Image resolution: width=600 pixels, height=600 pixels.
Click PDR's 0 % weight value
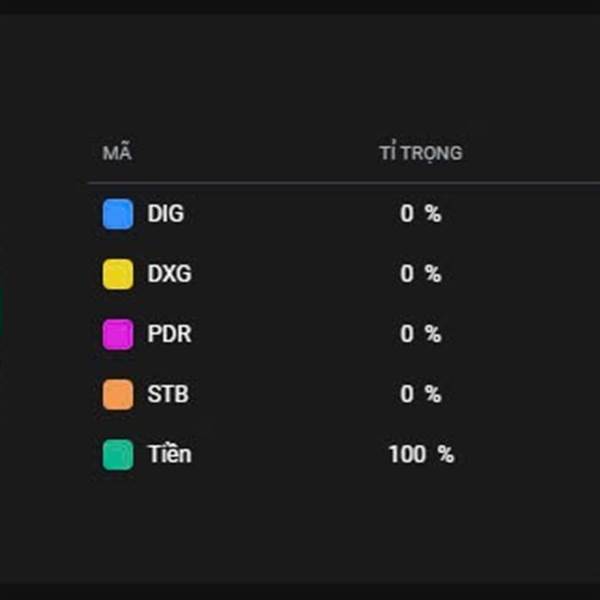click(421, 334)
